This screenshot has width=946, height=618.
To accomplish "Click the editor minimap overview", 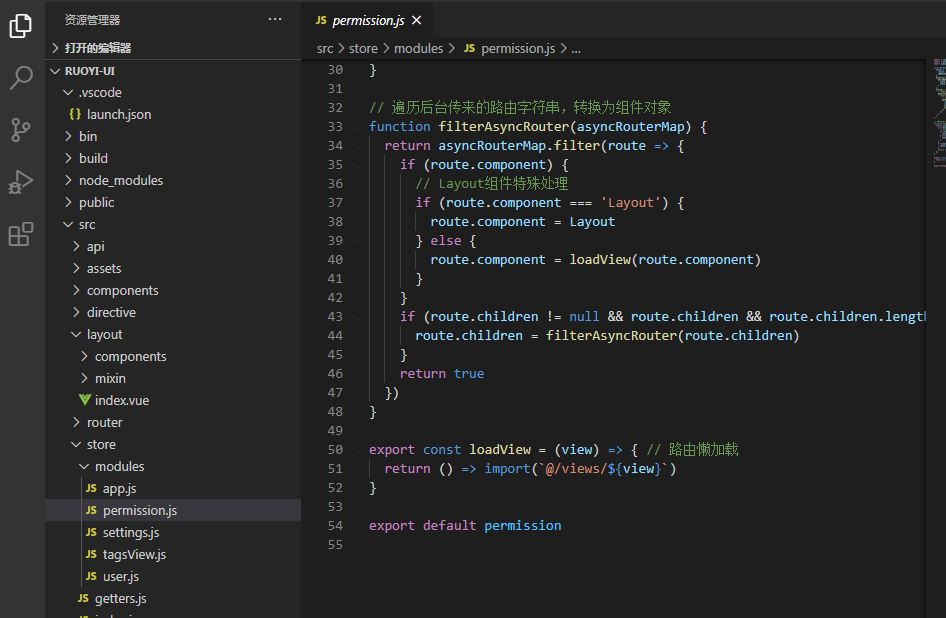I will (939, 113).
